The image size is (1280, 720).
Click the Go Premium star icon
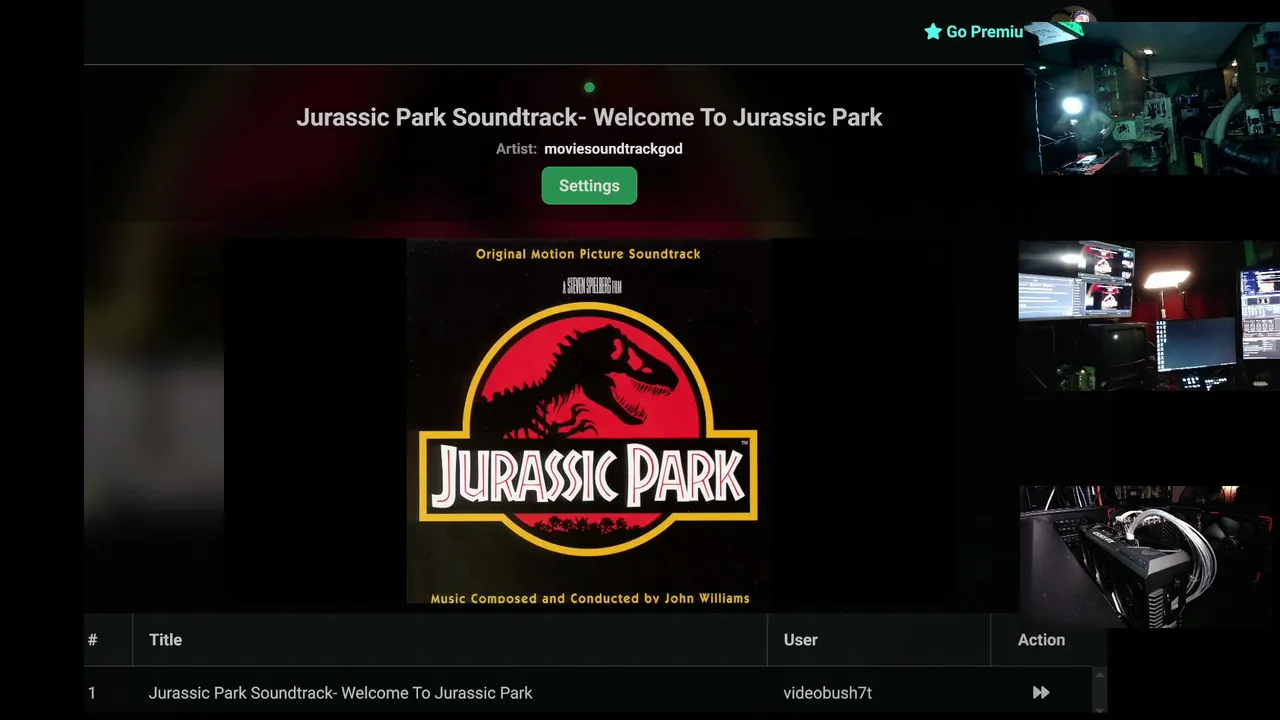pyautogui.click(x=933, y=32)
